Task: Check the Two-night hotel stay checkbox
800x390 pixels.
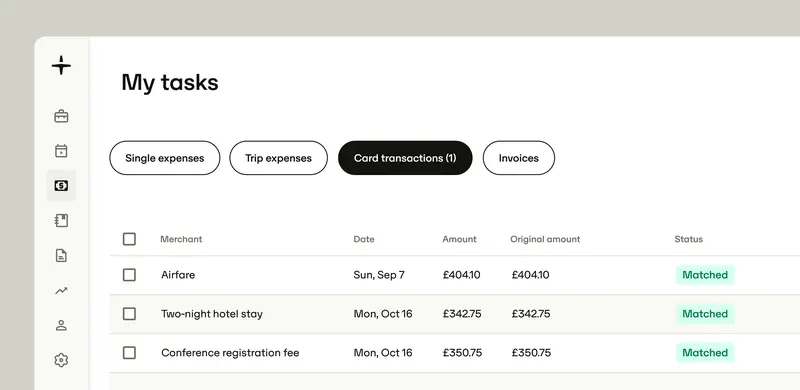Action: pyautogui.click(x=130, y=313)
